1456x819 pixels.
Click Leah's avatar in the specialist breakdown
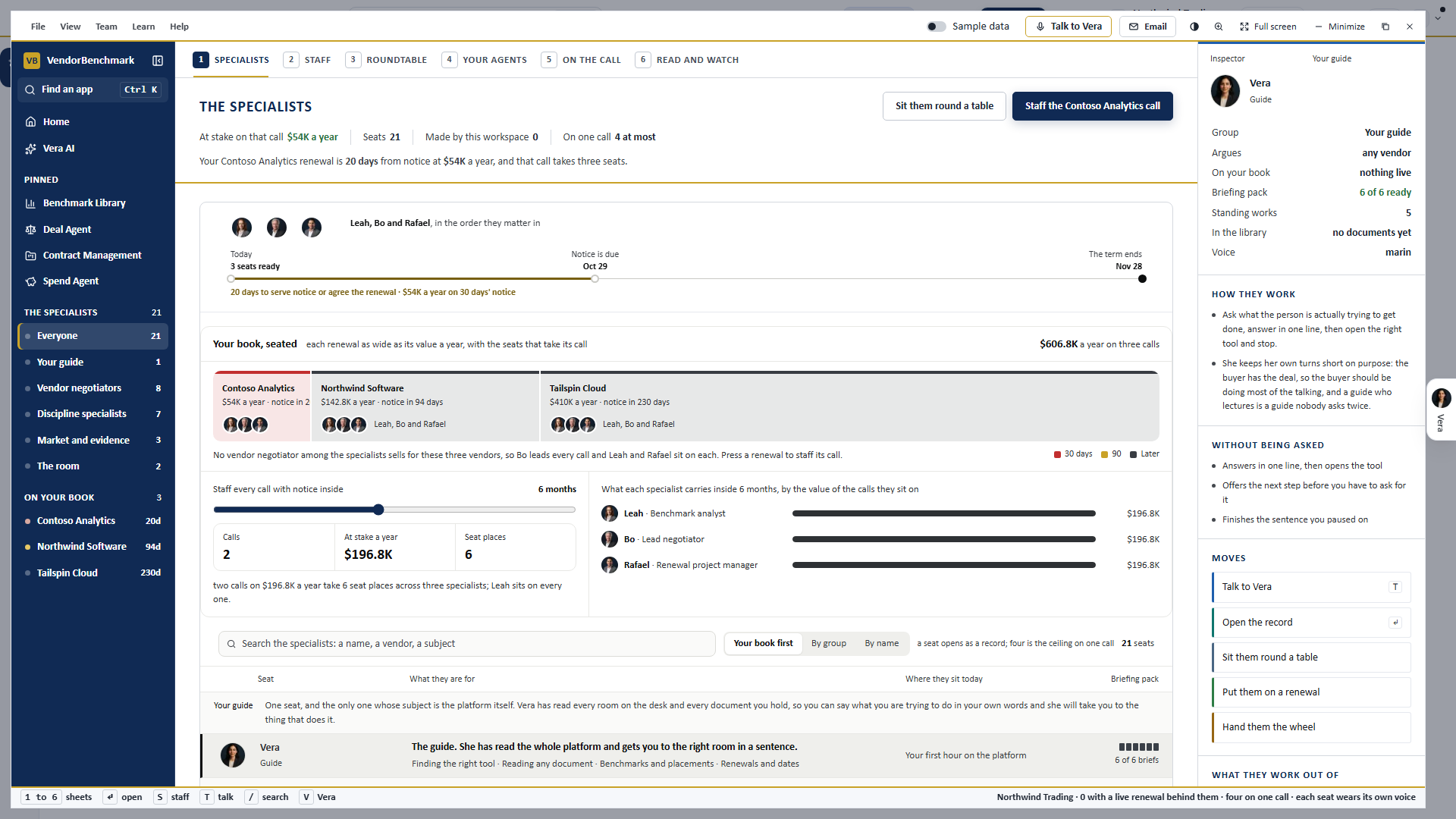pyautogui.click(x=610, y=513)
